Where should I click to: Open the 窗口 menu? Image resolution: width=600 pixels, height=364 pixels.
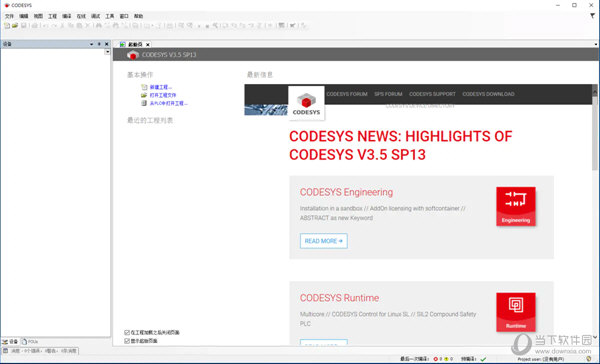click(124, 16)
